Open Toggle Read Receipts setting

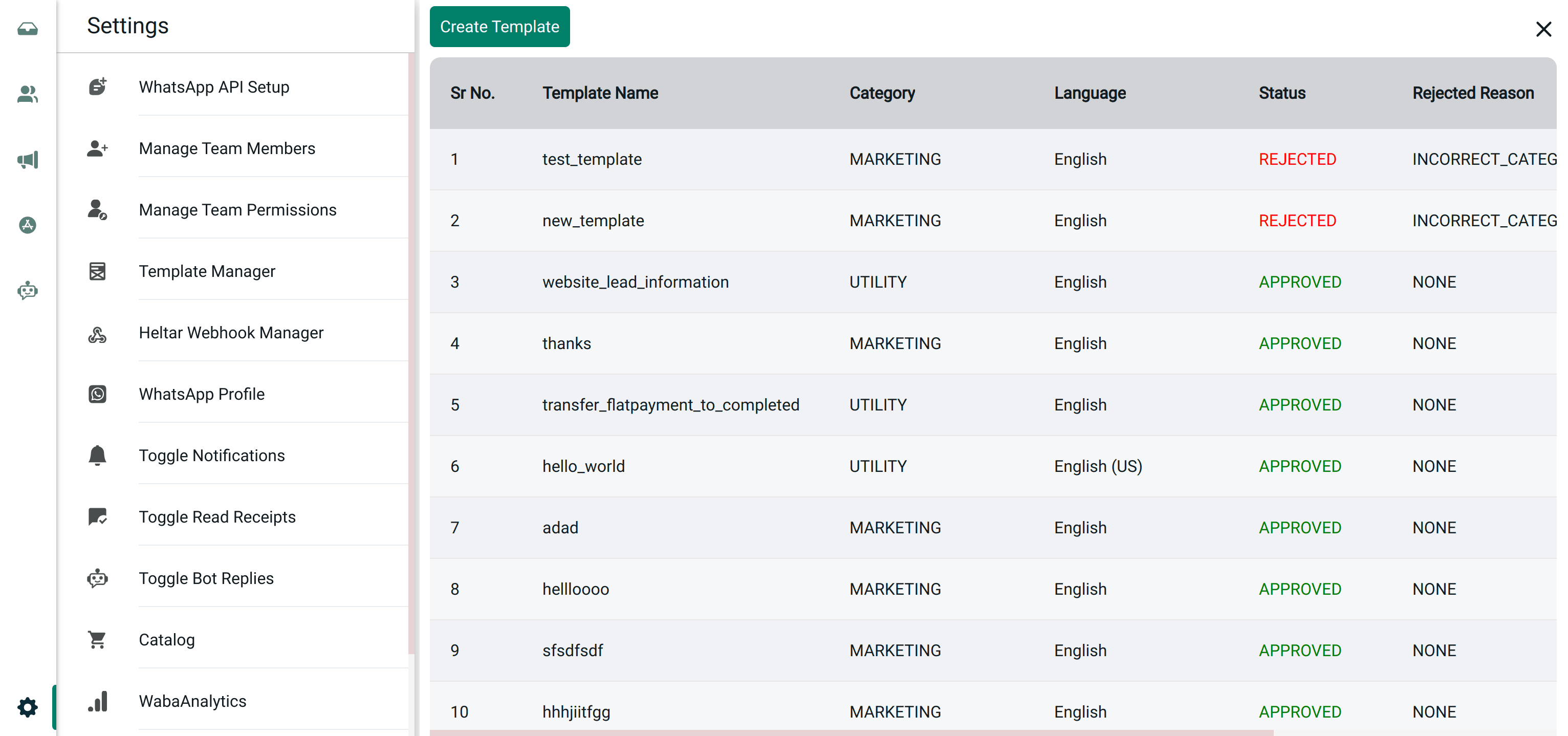pyautogui.click(x=216, y=517)
